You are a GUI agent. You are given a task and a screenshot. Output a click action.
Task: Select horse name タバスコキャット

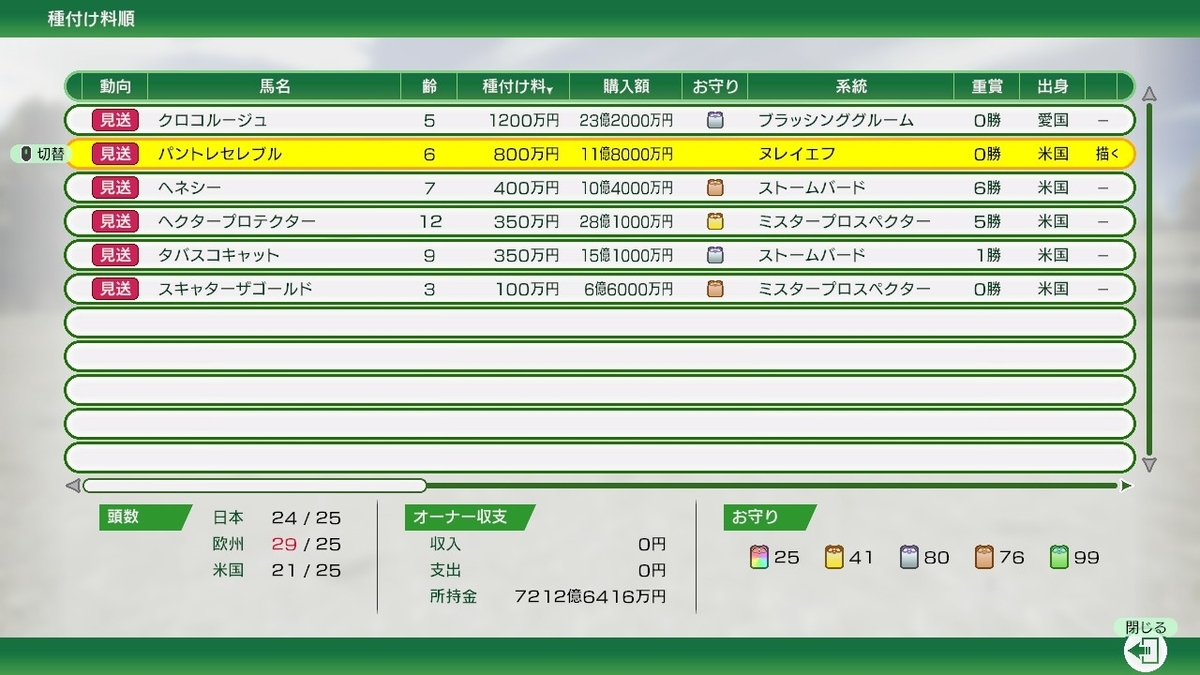[219, 255]
